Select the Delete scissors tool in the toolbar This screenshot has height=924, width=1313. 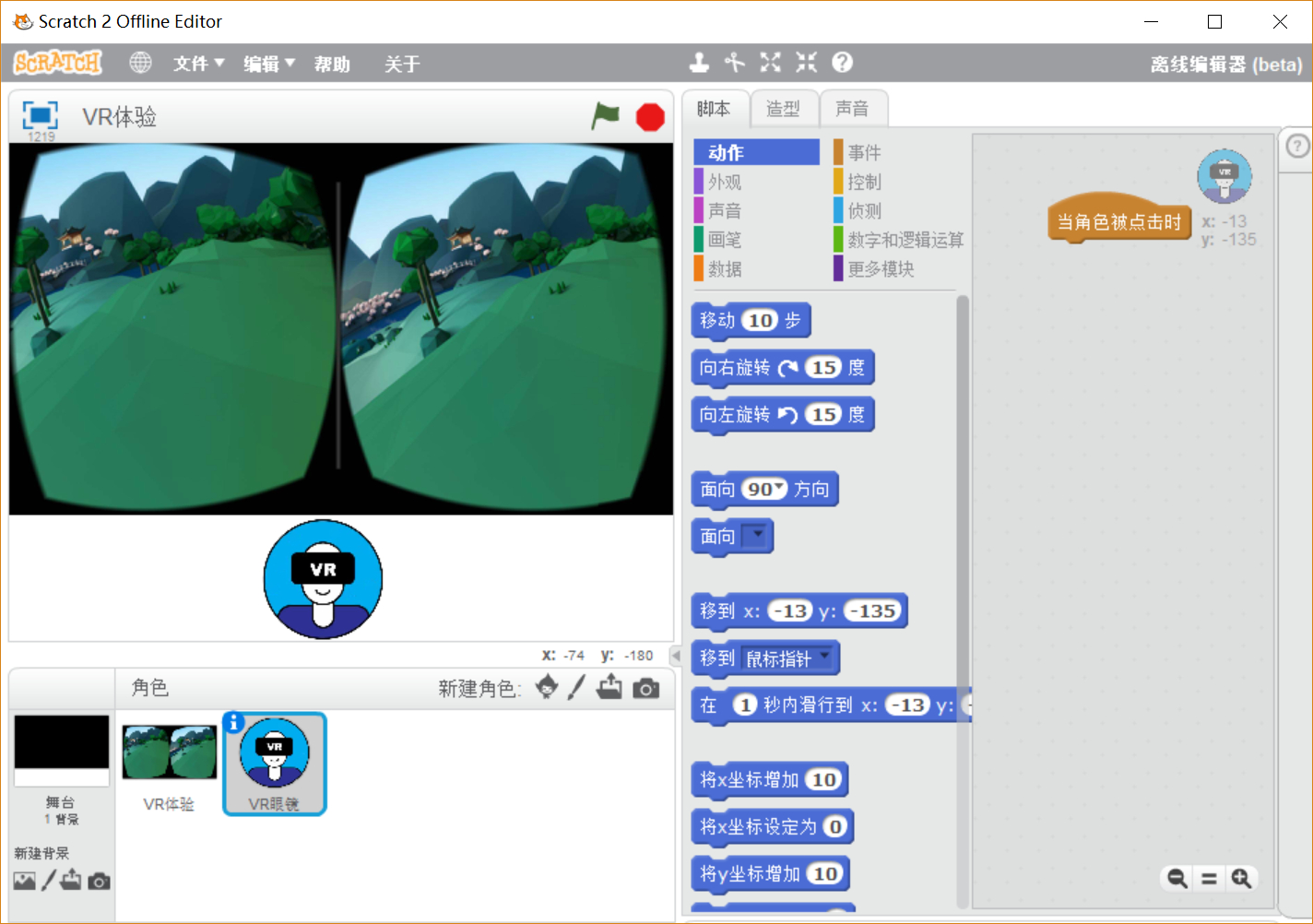(x=735, y=62)
